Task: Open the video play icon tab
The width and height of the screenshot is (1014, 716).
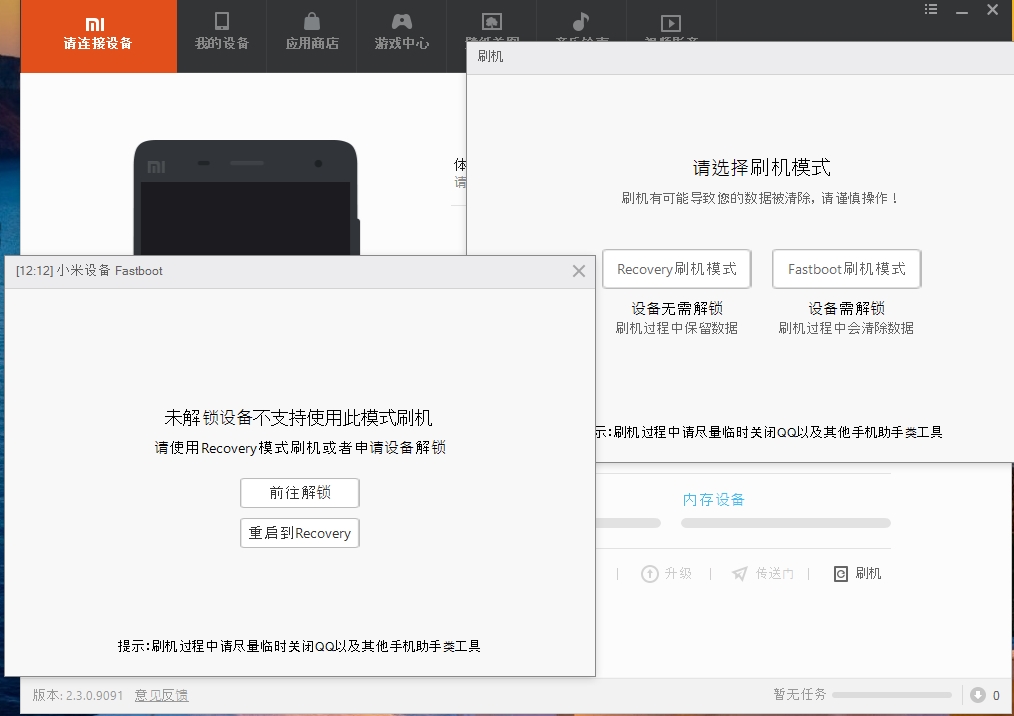Action: 671,24
